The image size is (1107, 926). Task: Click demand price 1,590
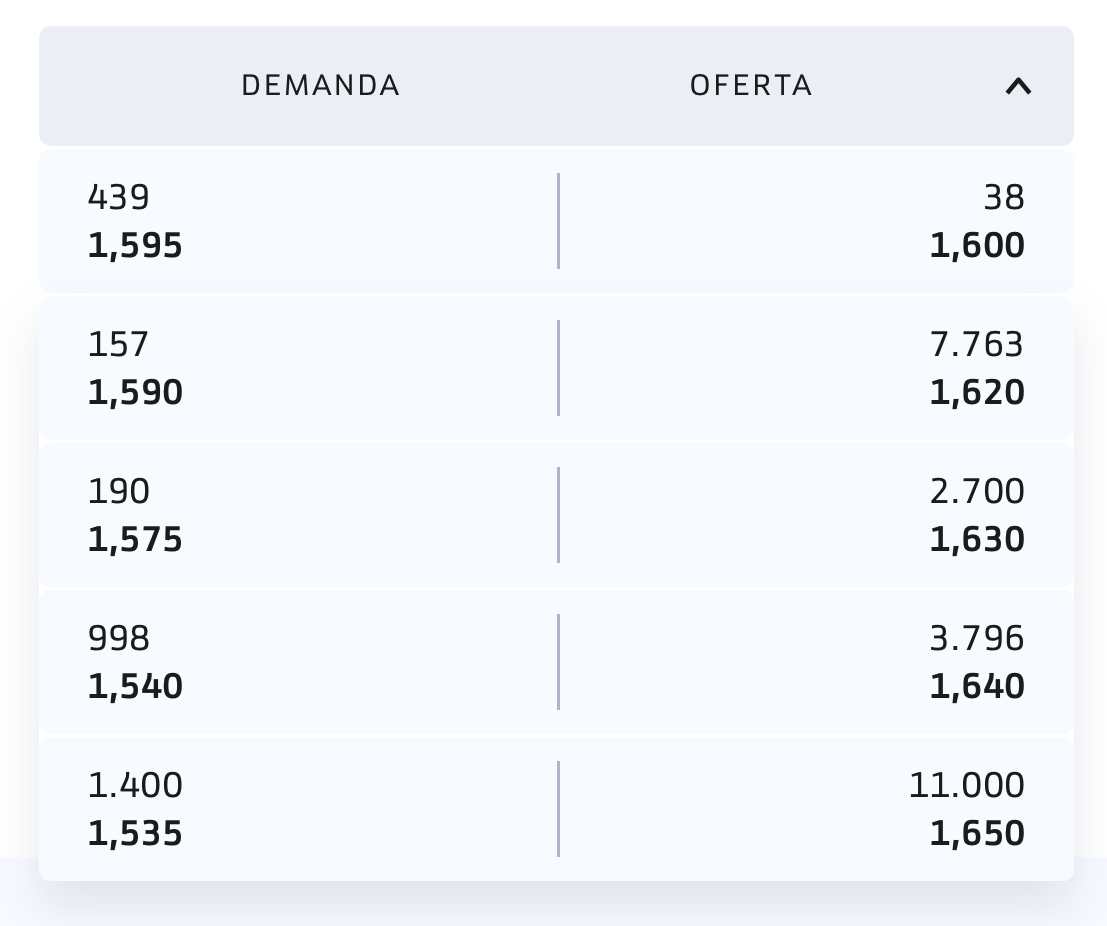click(135, 393)
